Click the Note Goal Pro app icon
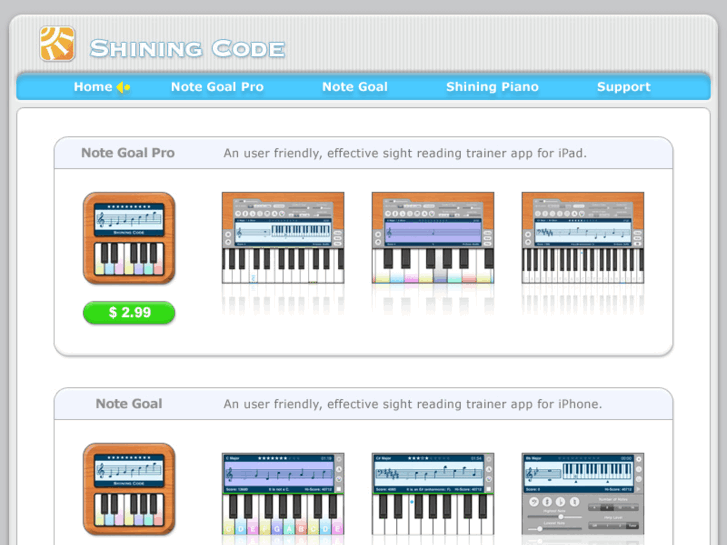The height and width of the screenshot is (545, 727). [129, 238]
